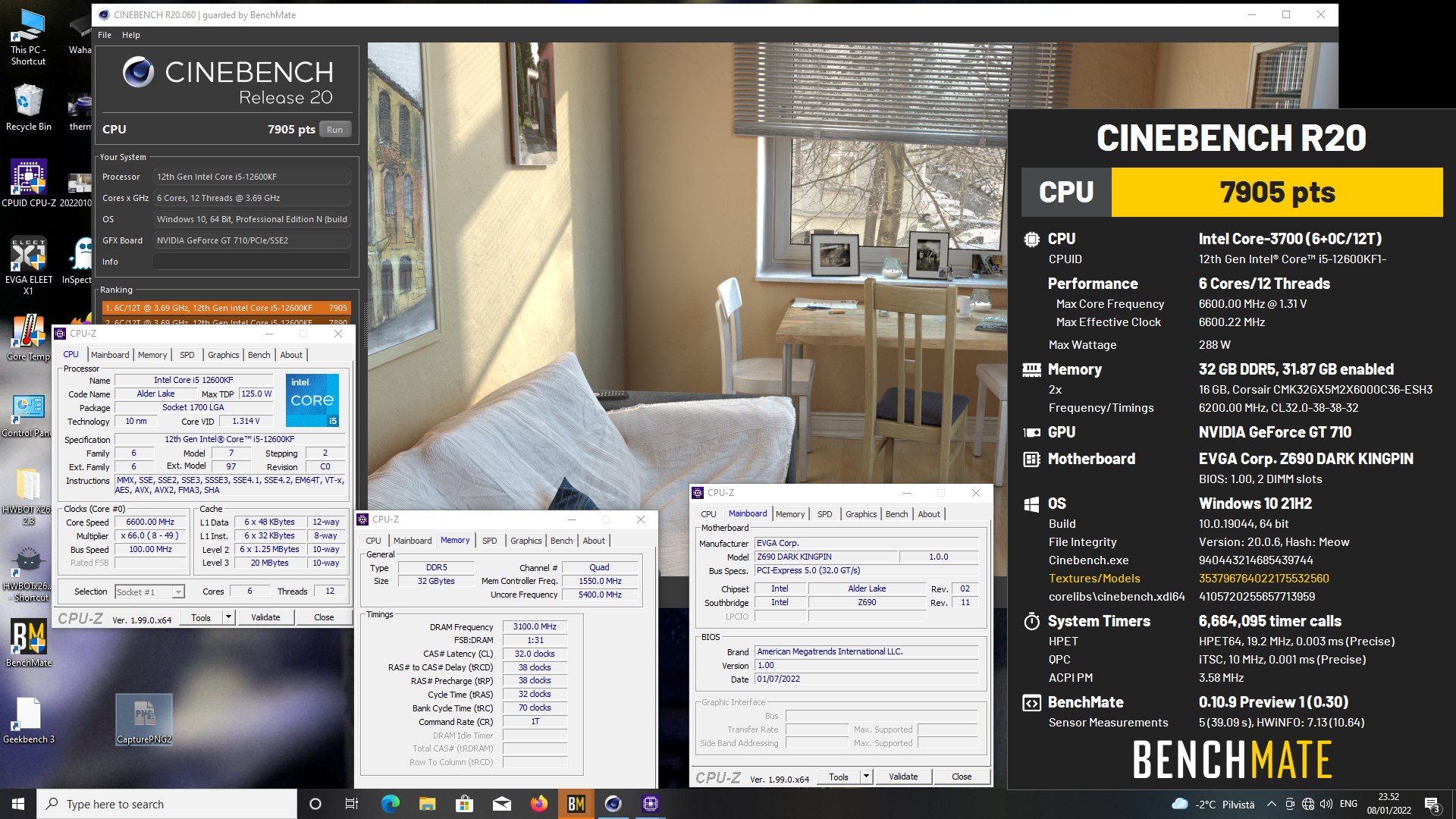Image resolution: width=1456 pixels, height=819 pixels.
Task: Open notification center icon in tray
Action: tap(1432, 804)
